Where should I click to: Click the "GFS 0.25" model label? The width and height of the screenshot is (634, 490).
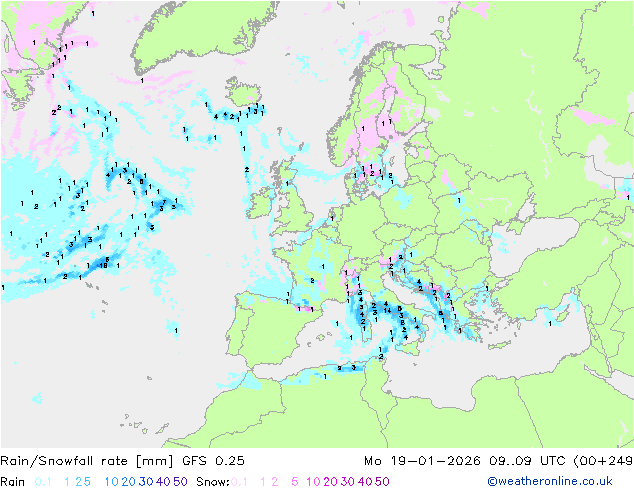point(213,461)
